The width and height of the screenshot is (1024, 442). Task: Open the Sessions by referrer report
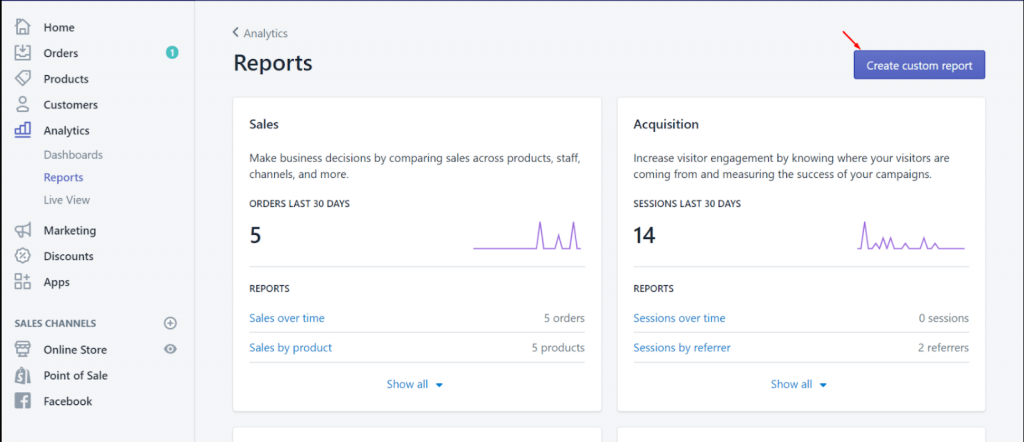click(x=682, y=347)
